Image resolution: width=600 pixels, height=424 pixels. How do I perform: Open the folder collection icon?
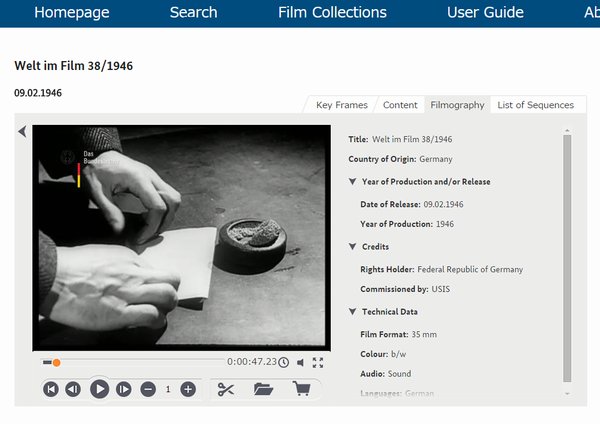pyautogui.click(x=263, y=390)
